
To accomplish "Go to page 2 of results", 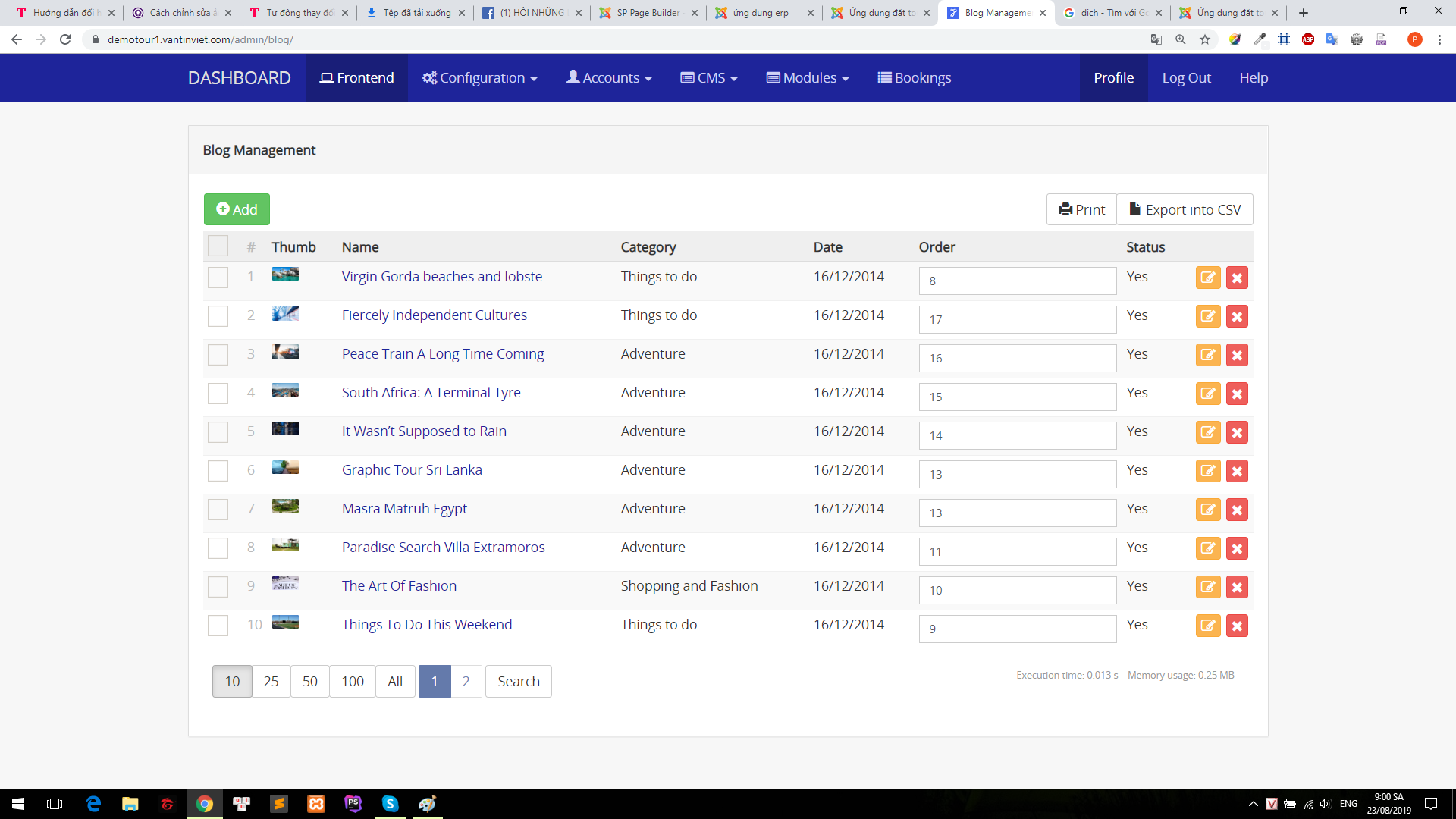I will pos(466,681).
